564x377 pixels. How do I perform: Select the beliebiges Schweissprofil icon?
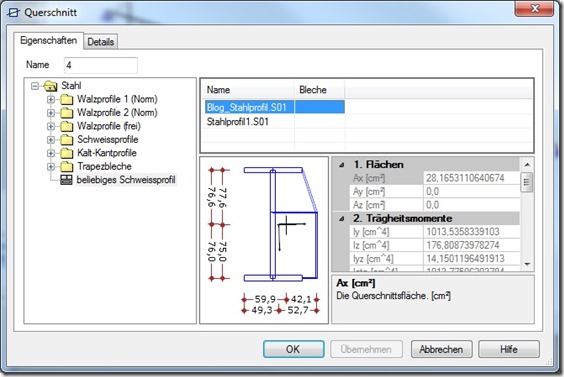pyautogui.click(x=66, y=180)
